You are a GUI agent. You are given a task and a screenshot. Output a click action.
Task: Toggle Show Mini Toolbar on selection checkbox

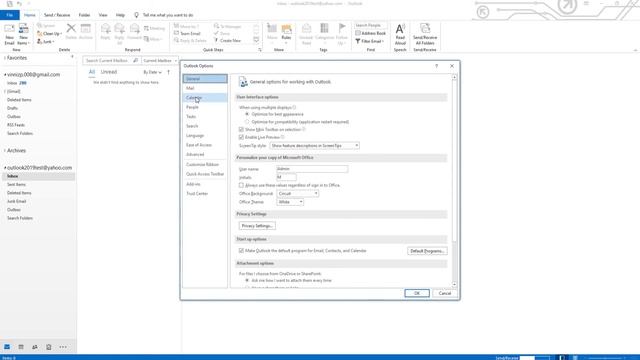tap(241, 129)
